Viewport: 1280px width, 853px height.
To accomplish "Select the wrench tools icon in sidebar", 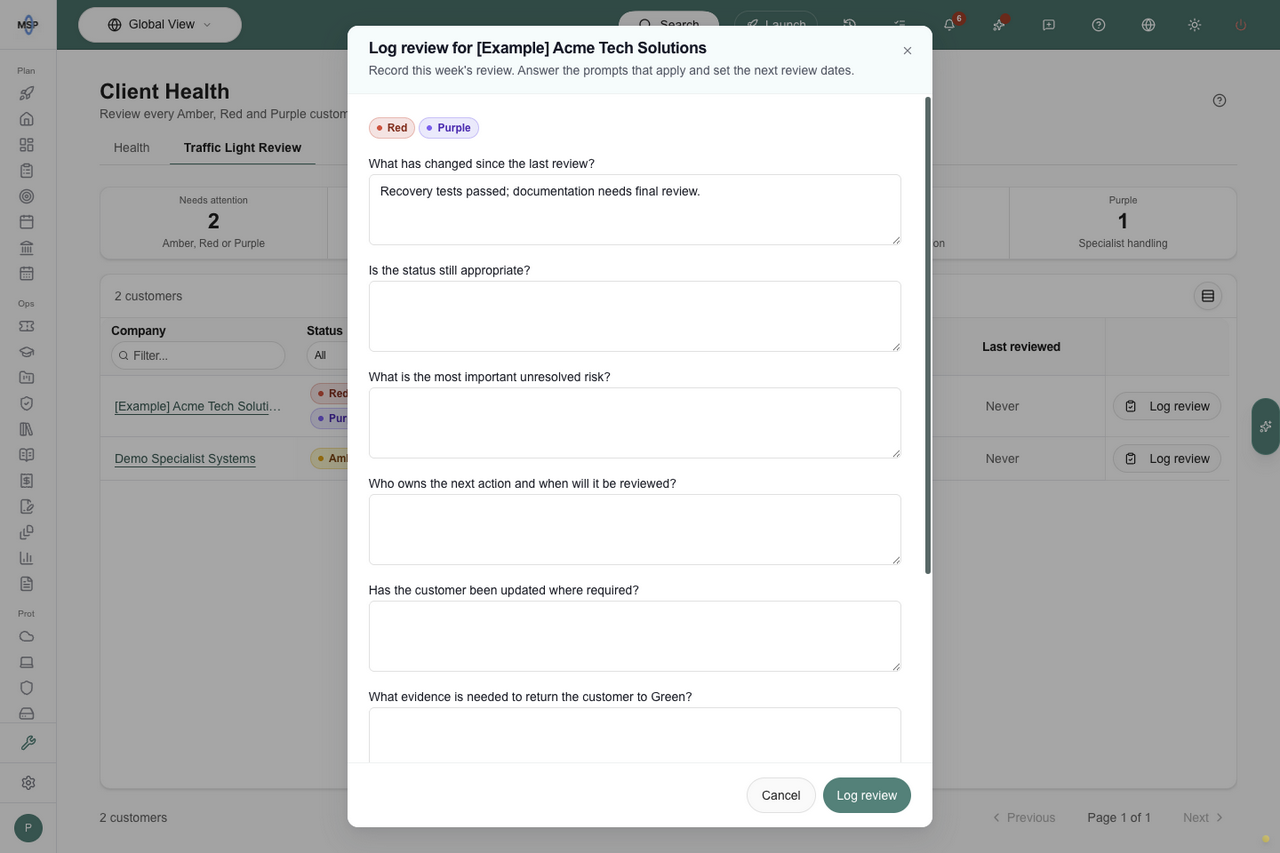I will [28, 743].
